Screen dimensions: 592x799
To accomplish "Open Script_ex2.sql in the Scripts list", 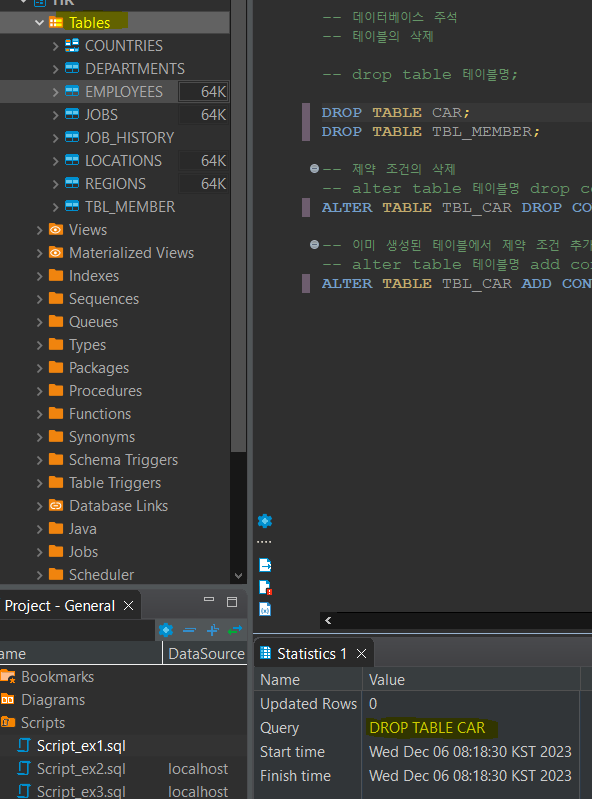I will click(x=81, y=769).
